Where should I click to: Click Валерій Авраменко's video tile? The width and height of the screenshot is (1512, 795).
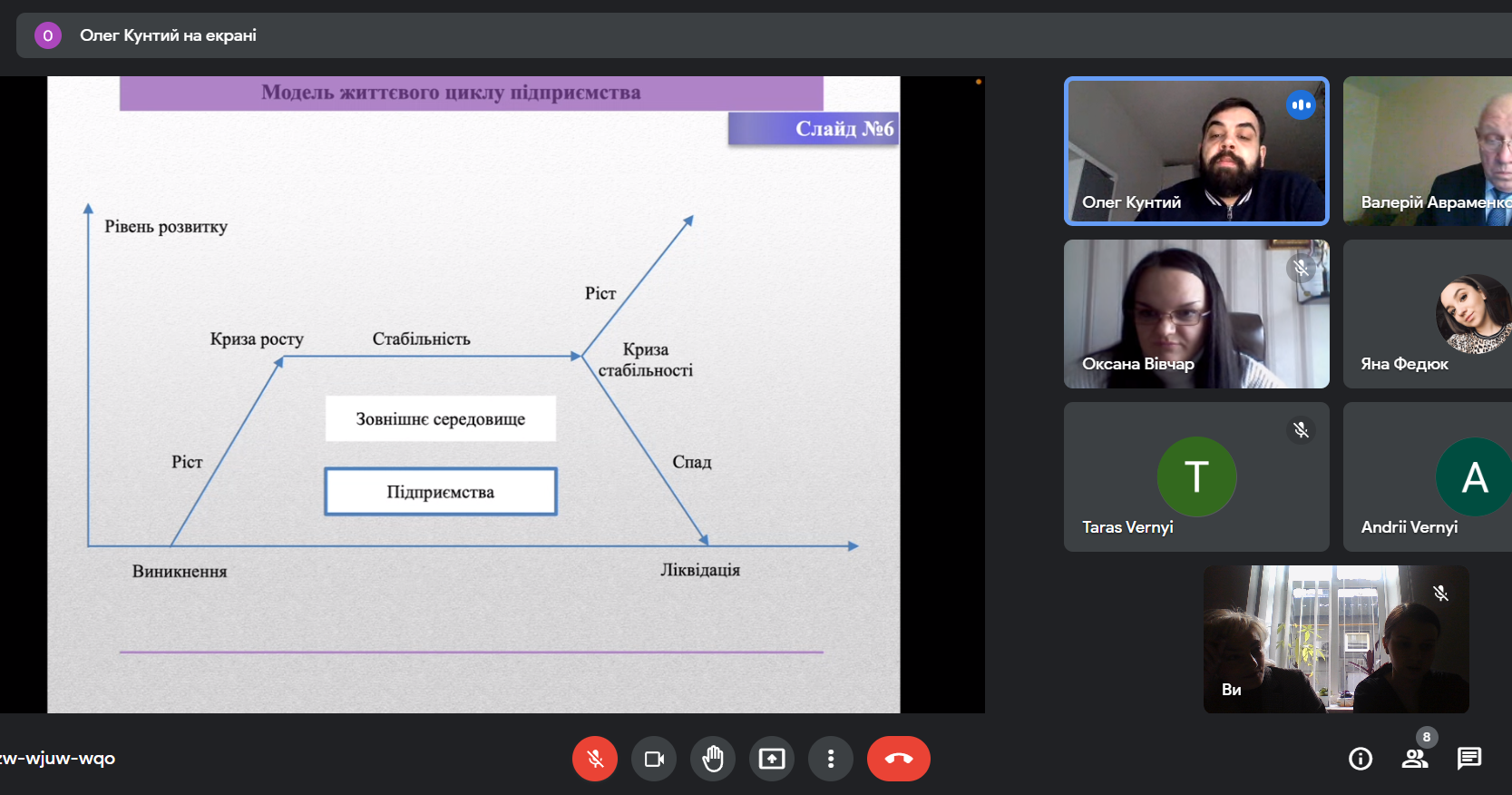tap(1428, 151)
